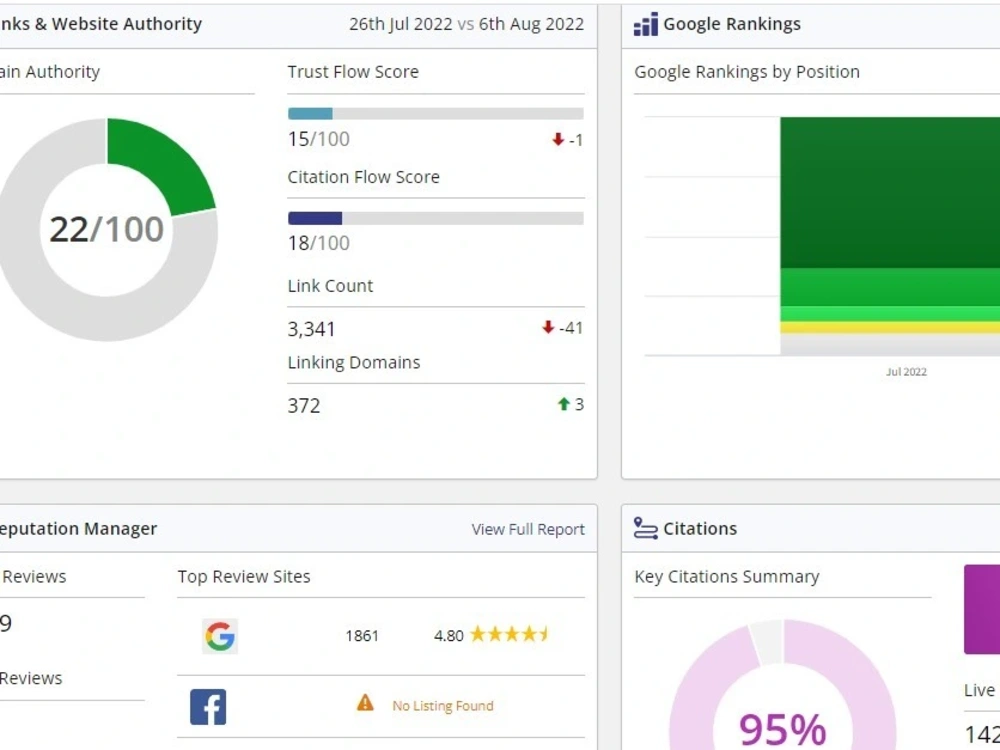This screenshot has width=1000, height=750.
Task: Click the Citations panel title
Action: 700,528
